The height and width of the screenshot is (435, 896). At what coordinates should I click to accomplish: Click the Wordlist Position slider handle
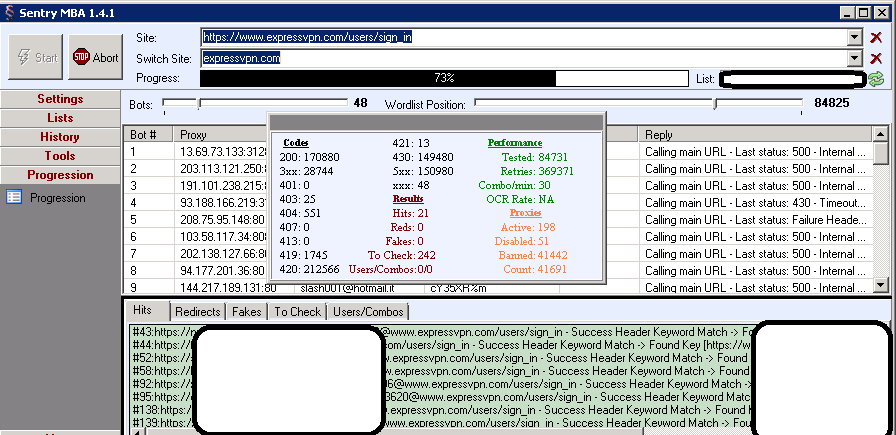(714, 103)
